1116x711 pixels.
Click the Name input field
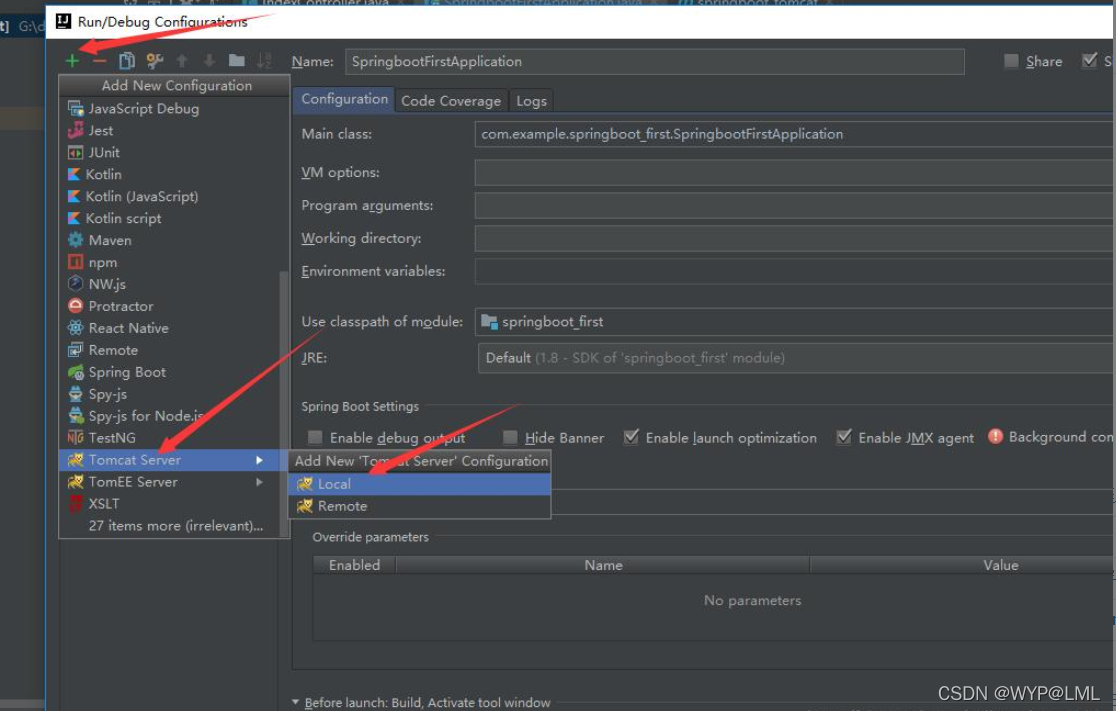(655, 62)
